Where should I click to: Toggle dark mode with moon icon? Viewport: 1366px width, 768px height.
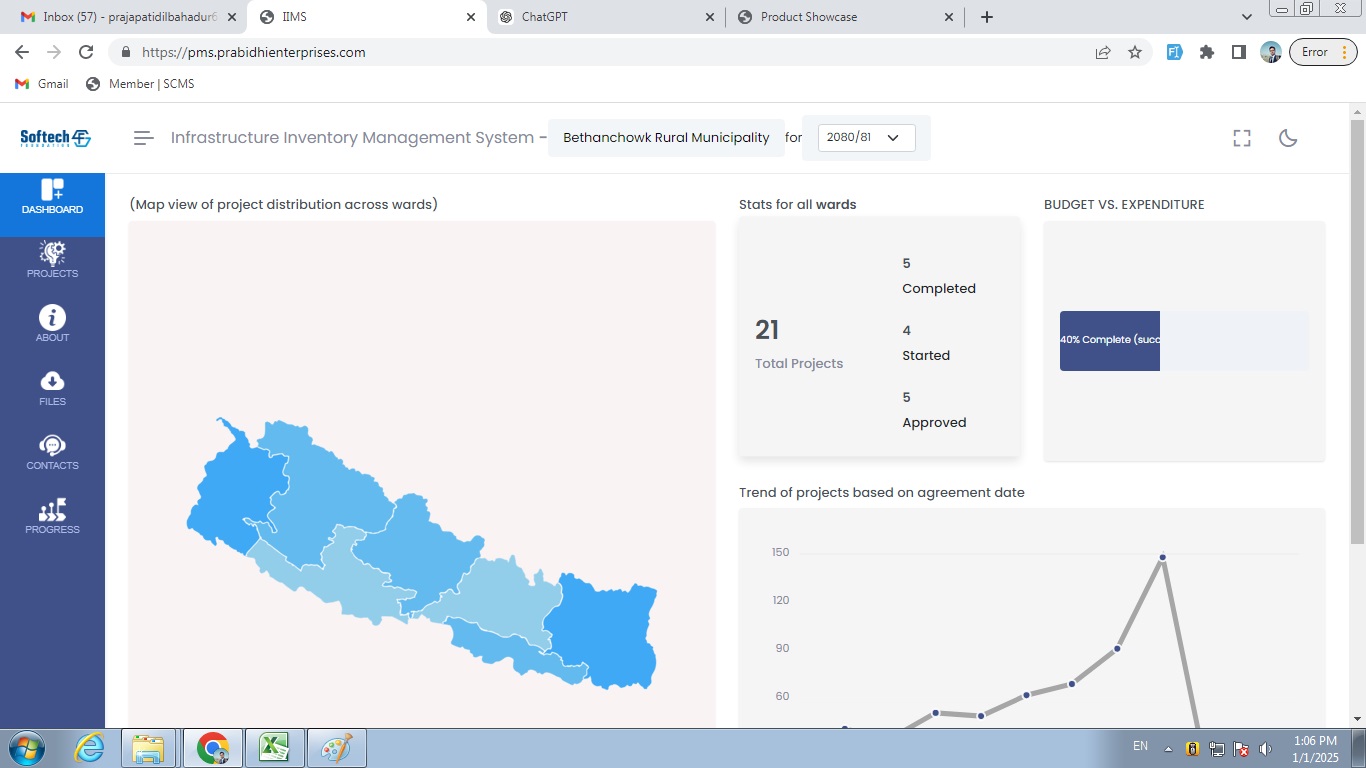click(x=1288, y=138)
